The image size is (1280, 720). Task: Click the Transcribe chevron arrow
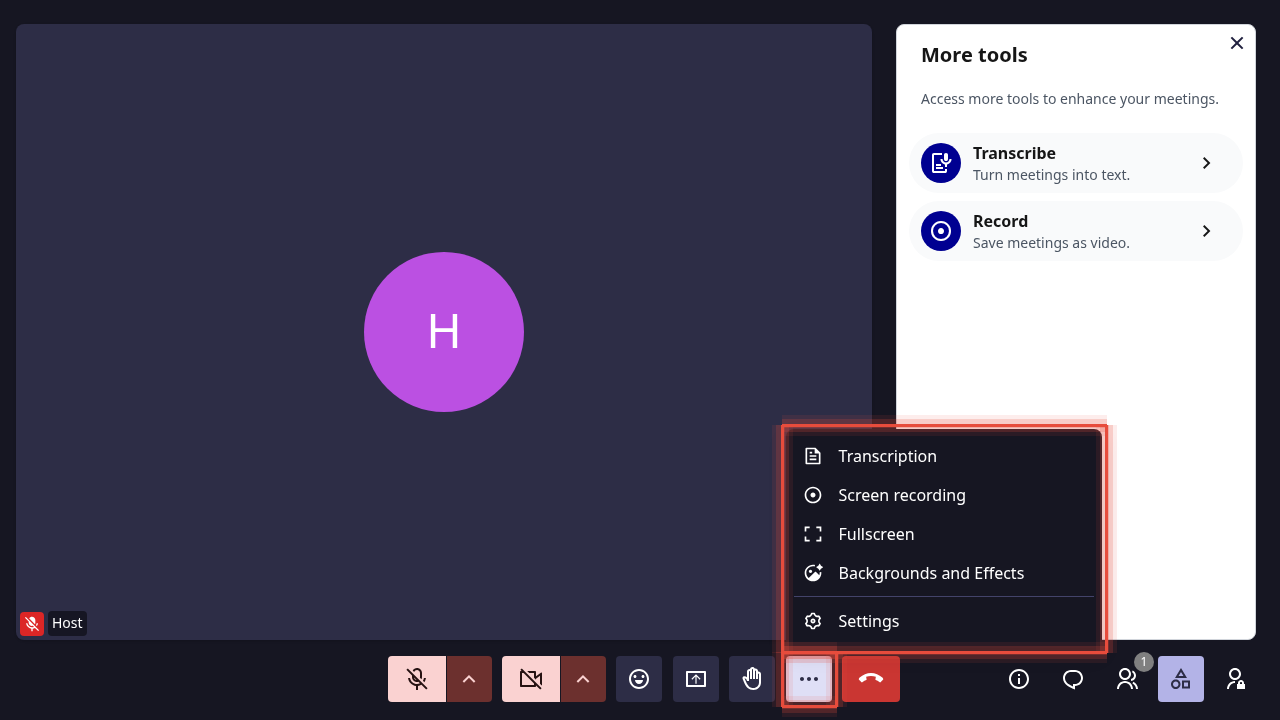[x=1206, y=163]
